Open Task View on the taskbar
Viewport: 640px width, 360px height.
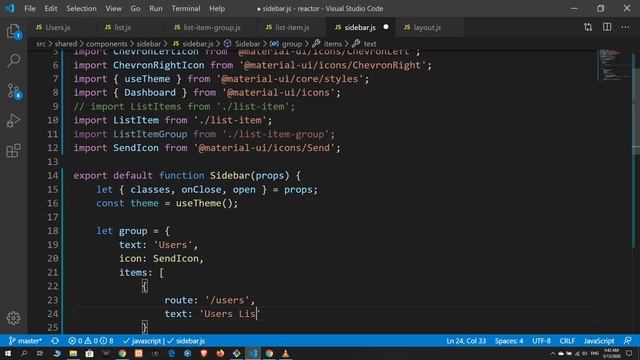tap(40, 353)
